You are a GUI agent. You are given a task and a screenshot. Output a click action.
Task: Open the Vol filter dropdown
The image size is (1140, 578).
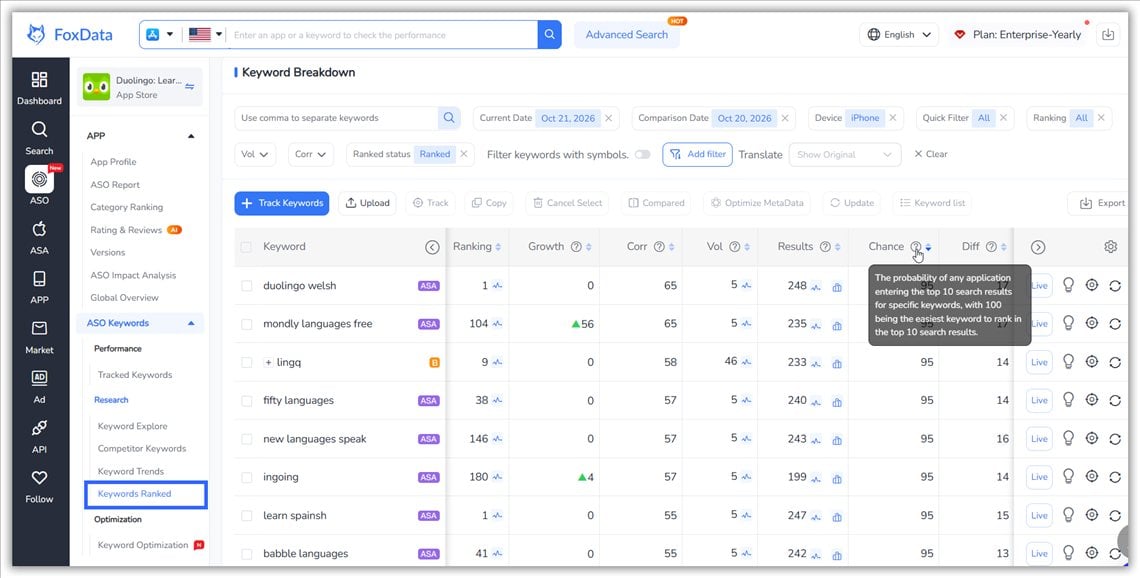pos(254,154)
